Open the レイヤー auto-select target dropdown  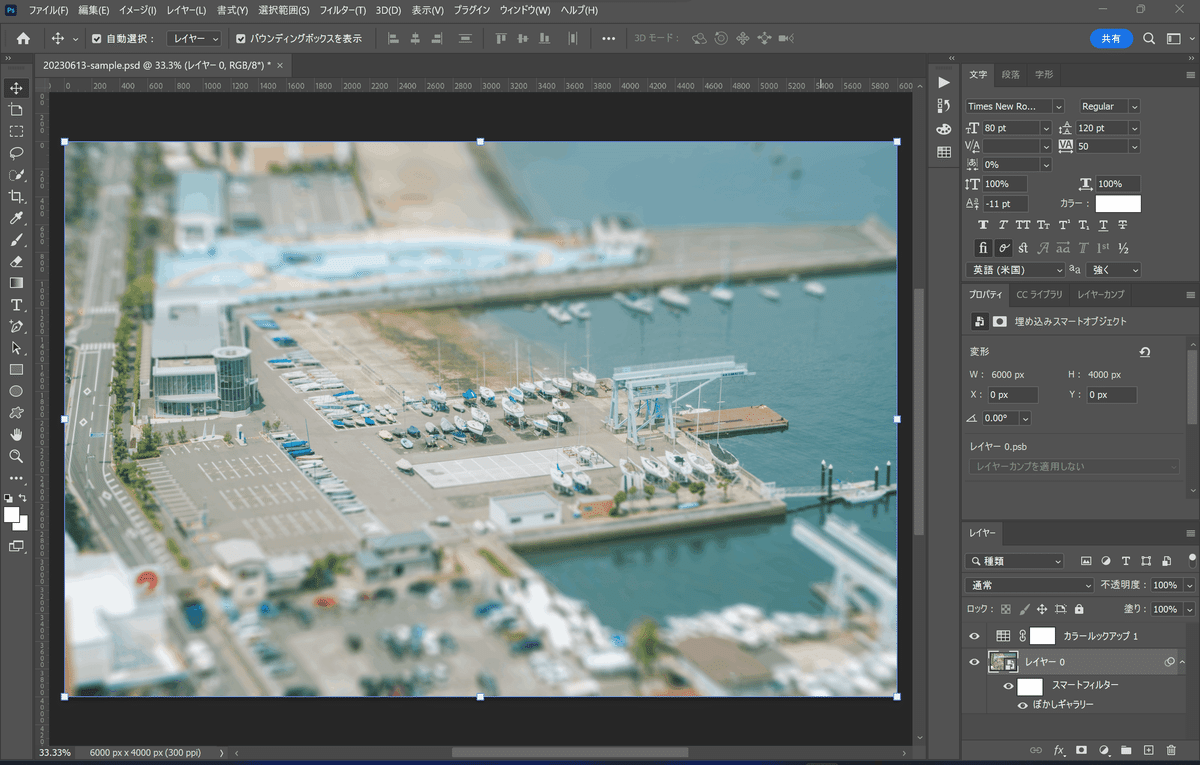pos(194,39)
